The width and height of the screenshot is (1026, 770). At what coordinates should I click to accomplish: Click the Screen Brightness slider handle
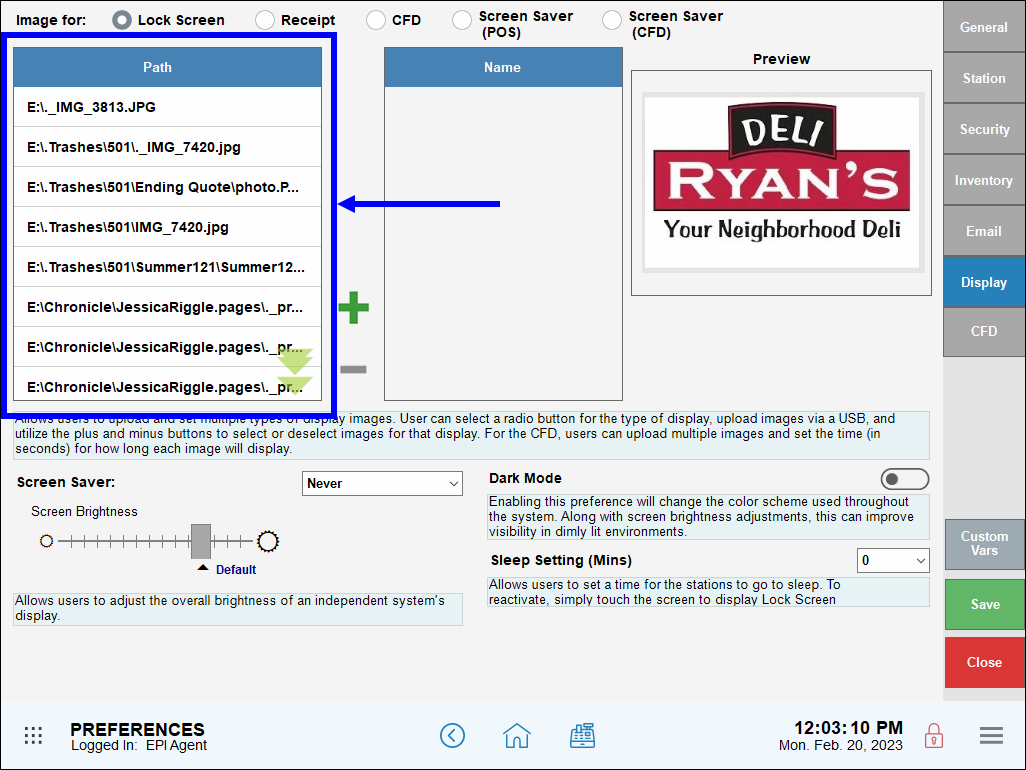[x=201, y=541]
